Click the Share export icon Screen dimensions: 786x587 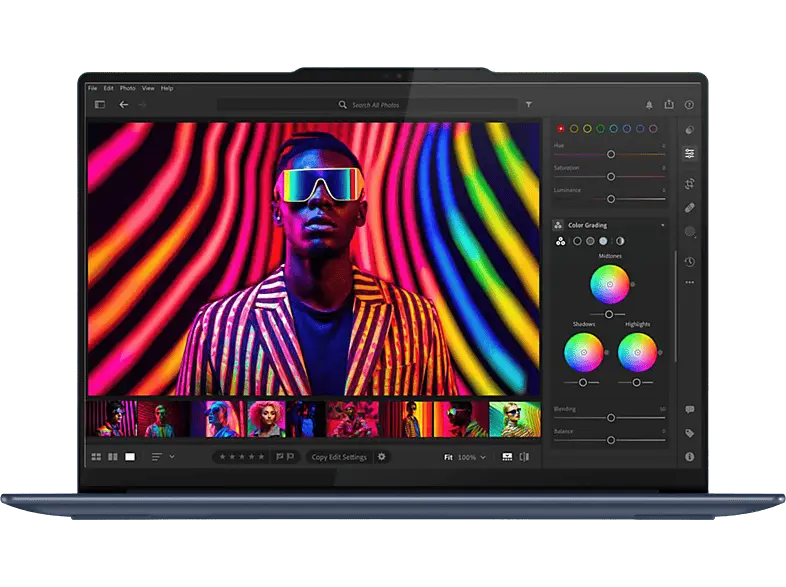(x=669, y=104)
